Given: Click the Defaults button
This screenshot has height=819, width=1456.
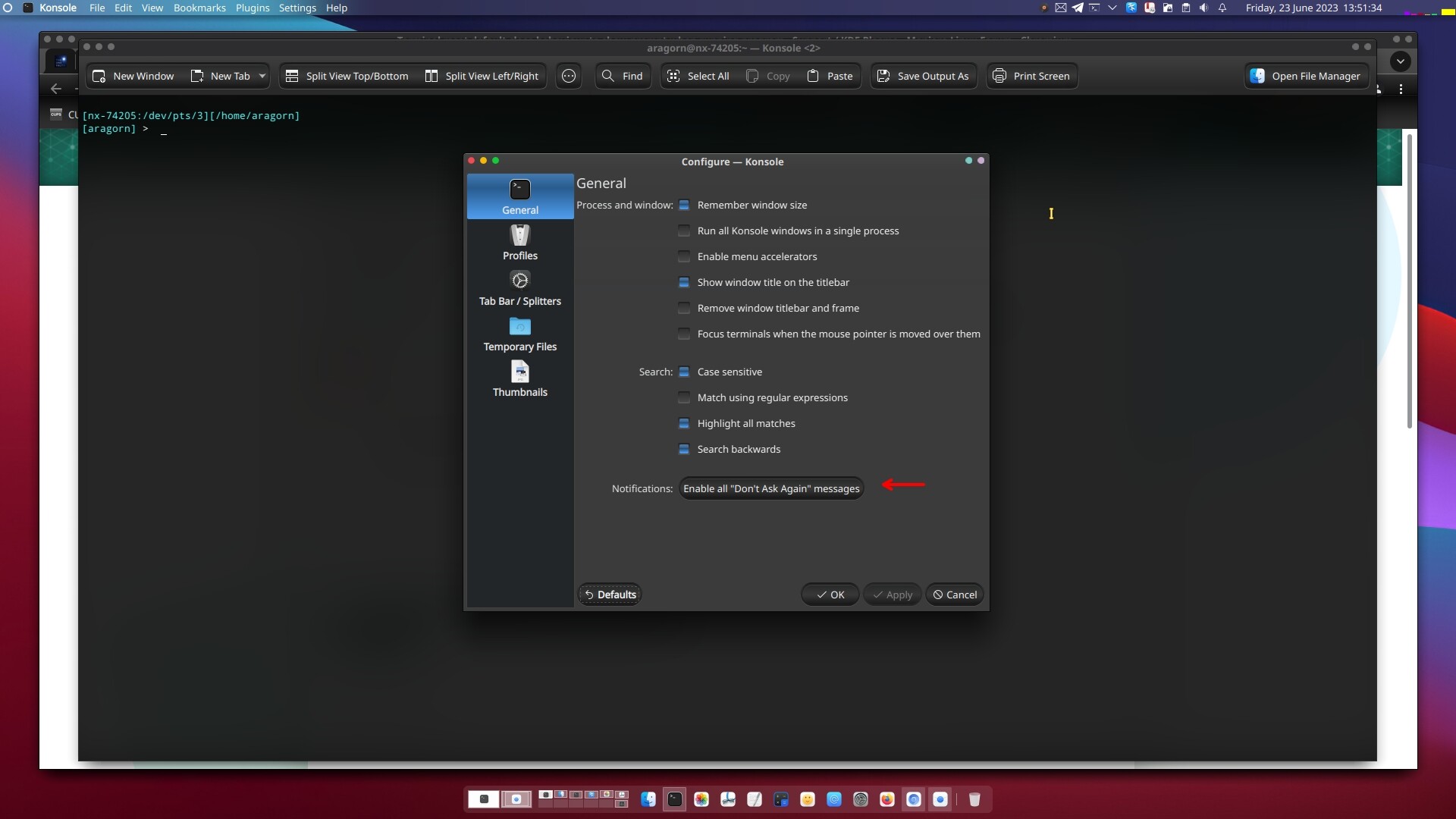Looking at the screenshot, I should click(x=610, y=595).
